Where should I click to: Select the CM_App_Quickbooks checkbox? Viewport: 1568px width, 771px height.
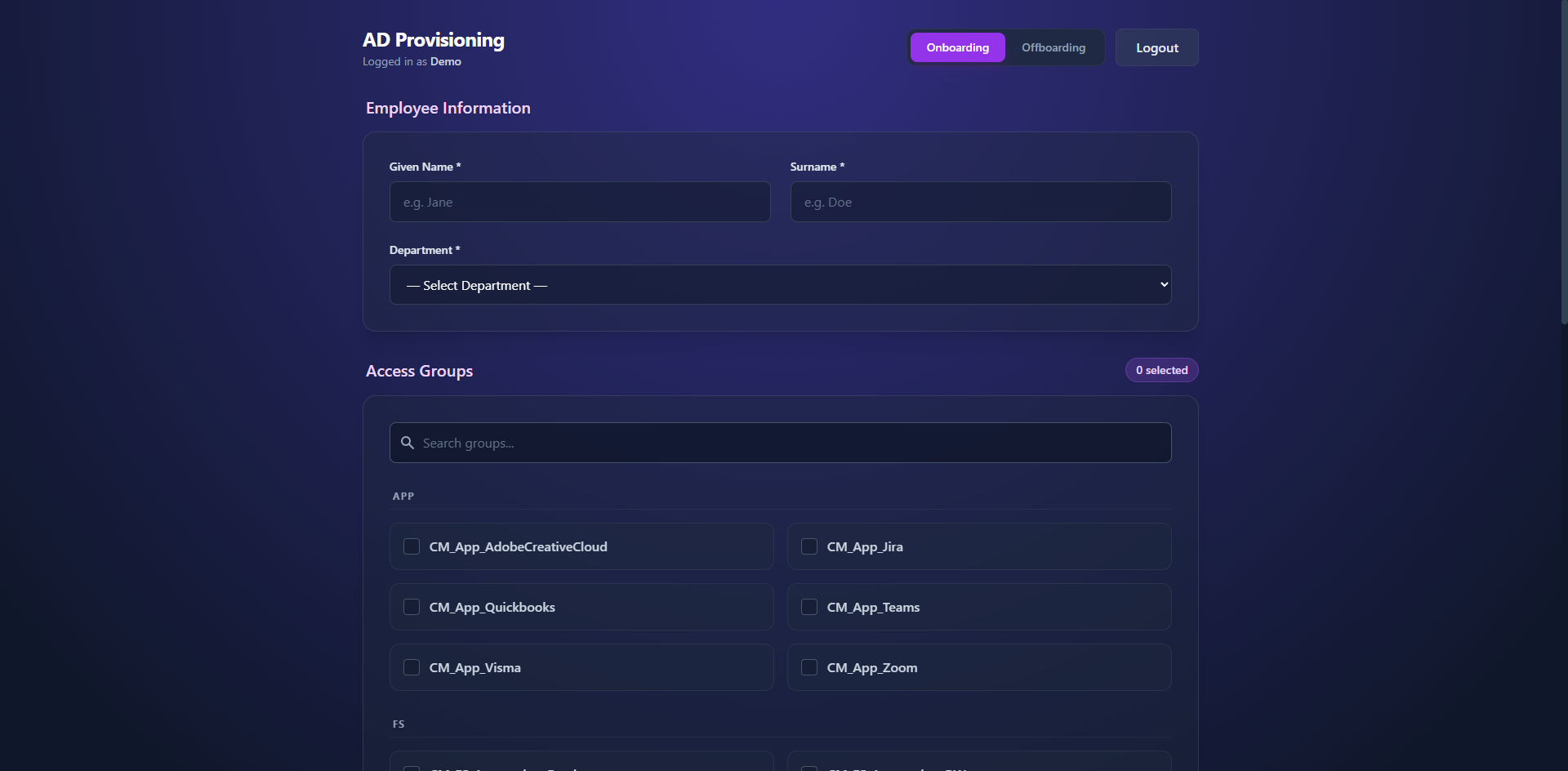tap(412, 606)
